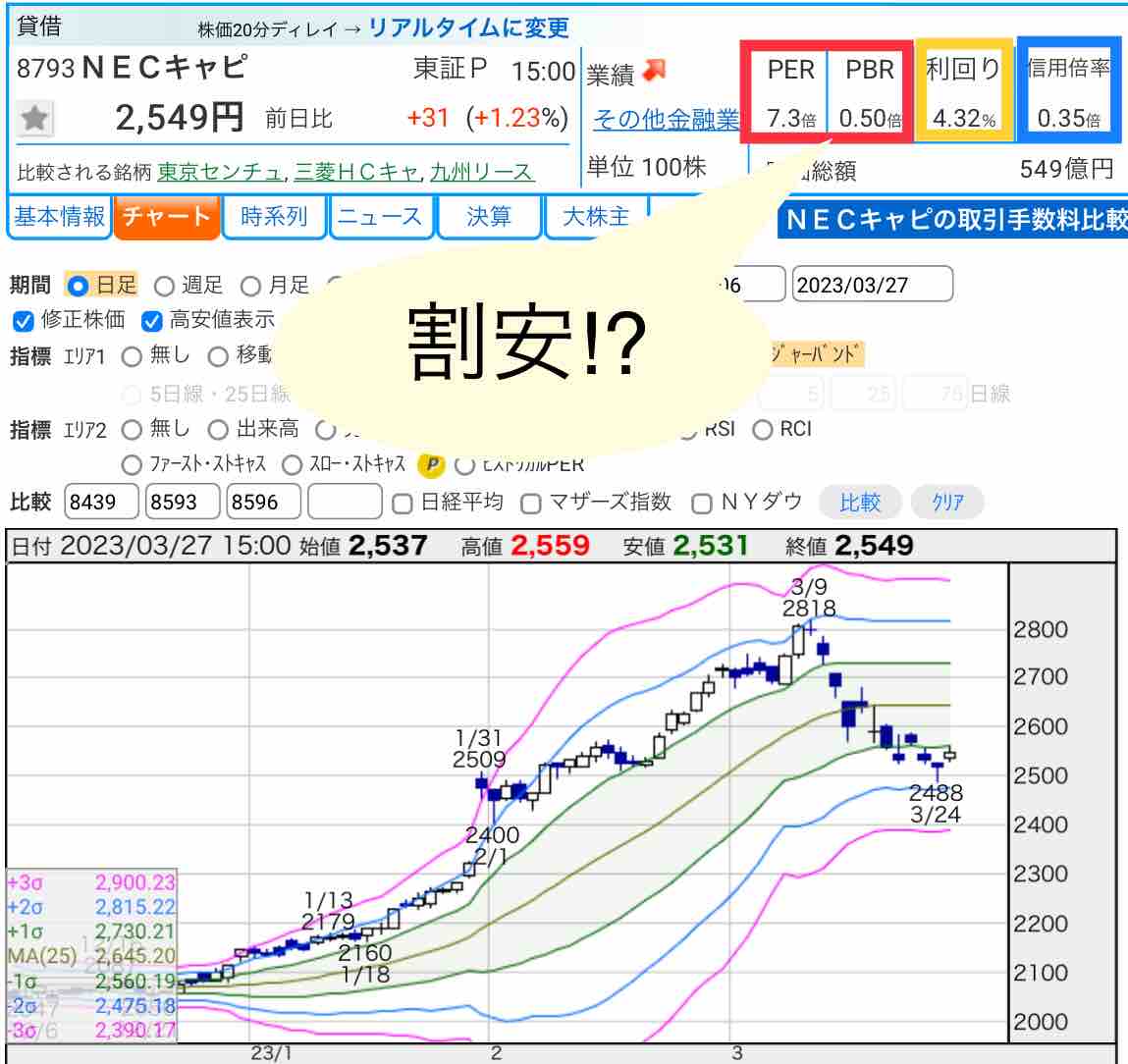Screen dimensions: 1128x1064
Task: Switch to 時系列 tab
Action: (273, 217)
